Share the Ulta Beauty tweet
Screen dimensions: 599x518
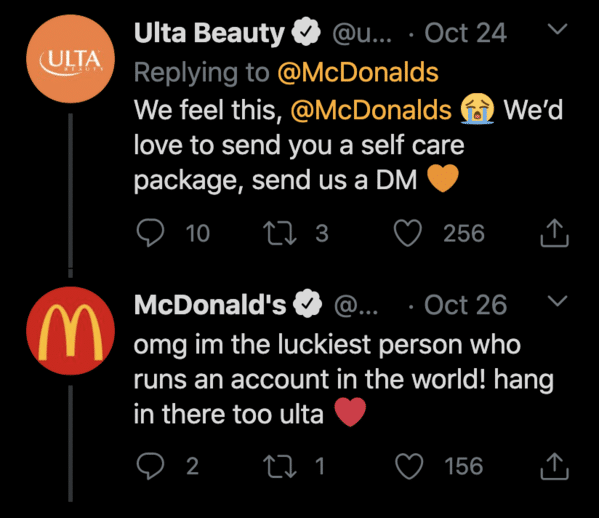555,233
